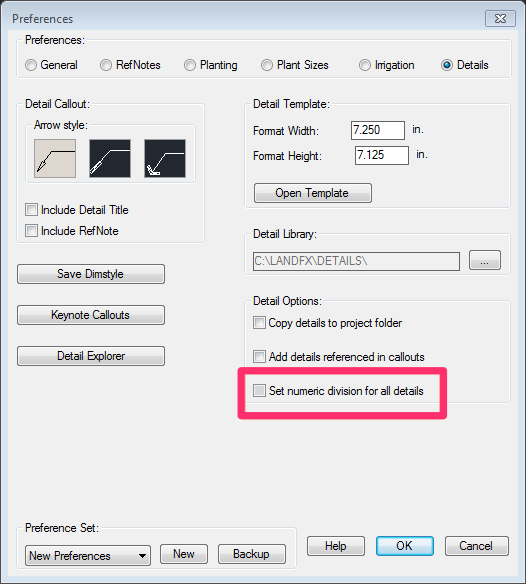This screenshot has height=584, width=526.
Task: Create a New preference set
Action: click(184, 554)
